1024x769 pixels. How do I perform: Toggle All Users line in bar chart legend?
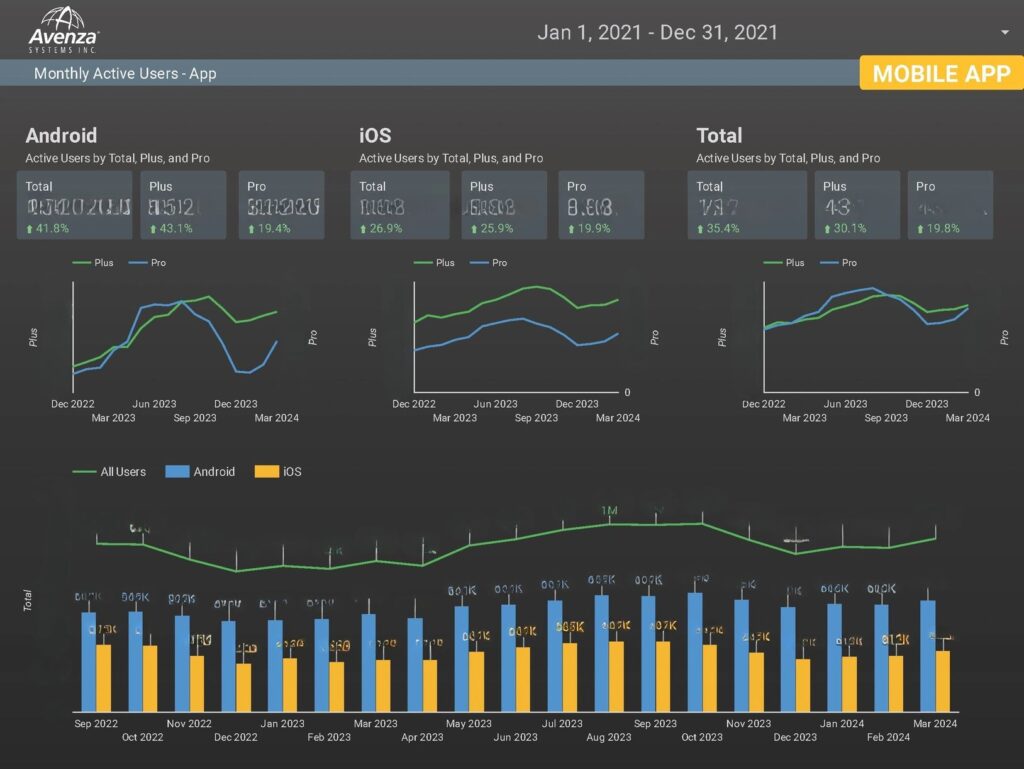(x=109, y=471)
